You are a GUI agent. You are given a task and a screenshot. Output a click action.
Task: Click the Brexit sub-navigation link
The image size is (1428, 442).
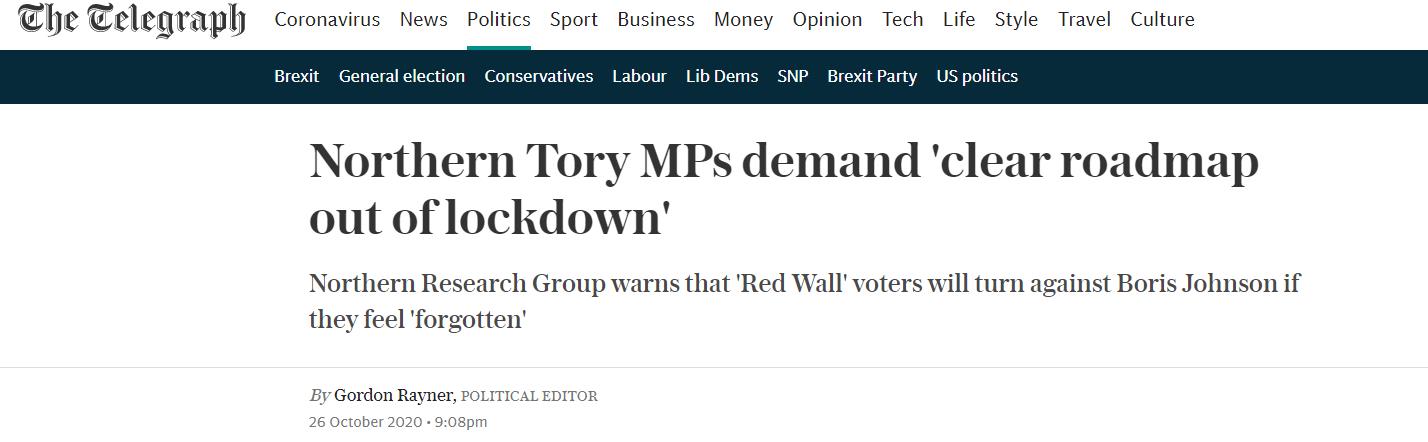(296, 76)
